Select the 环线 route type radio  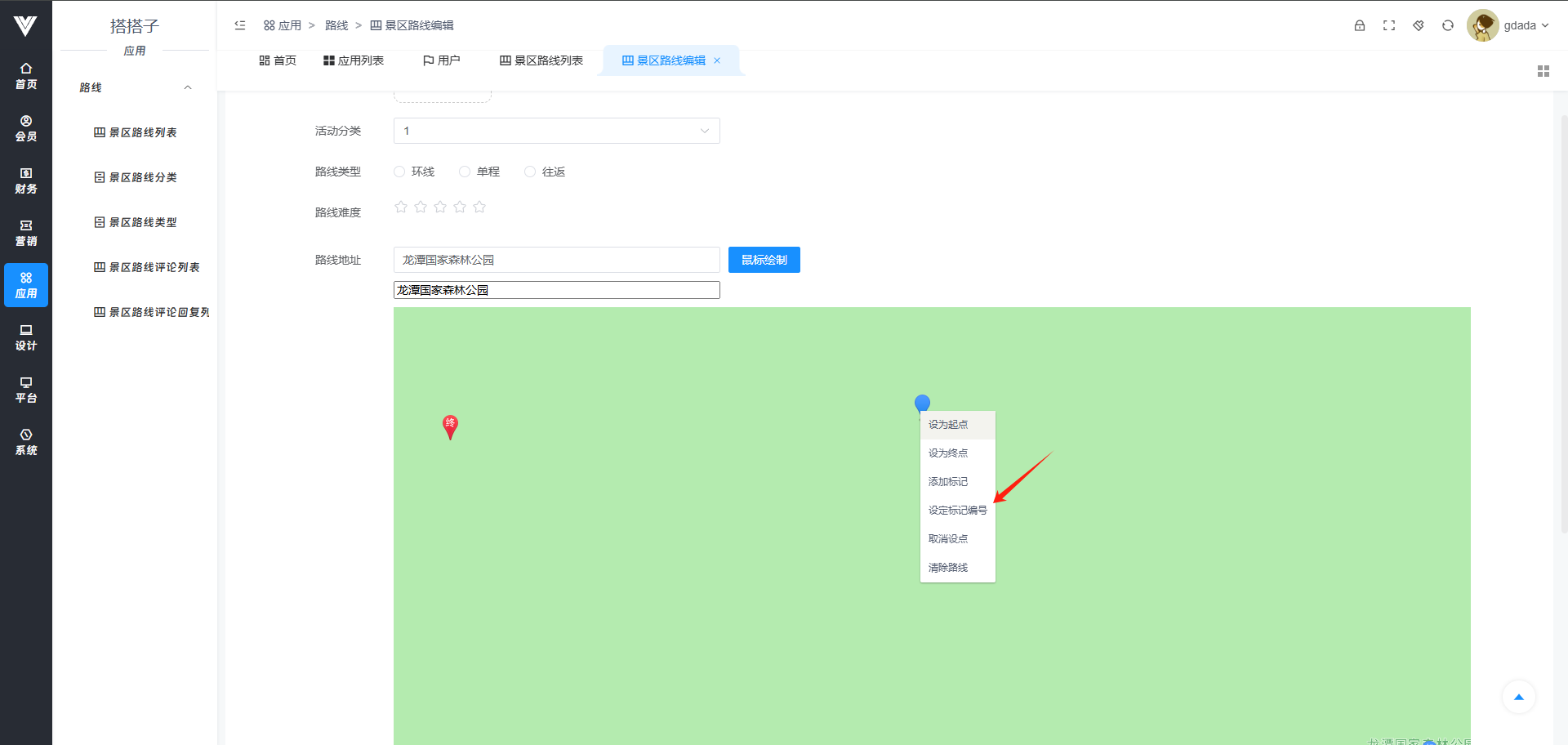coord(400,172)
